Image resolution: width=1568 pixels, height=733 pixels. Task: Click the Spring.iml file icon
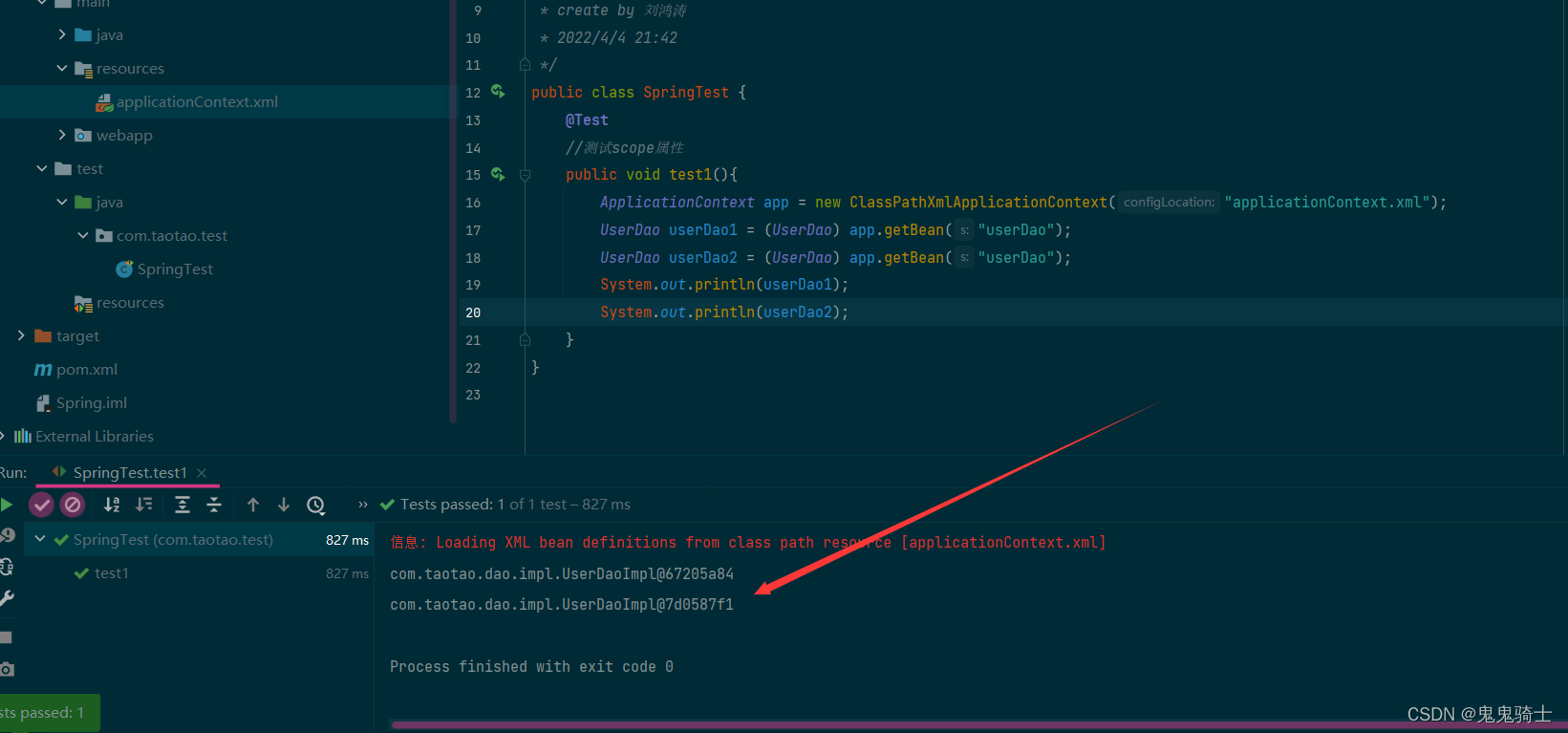[43, 403]
